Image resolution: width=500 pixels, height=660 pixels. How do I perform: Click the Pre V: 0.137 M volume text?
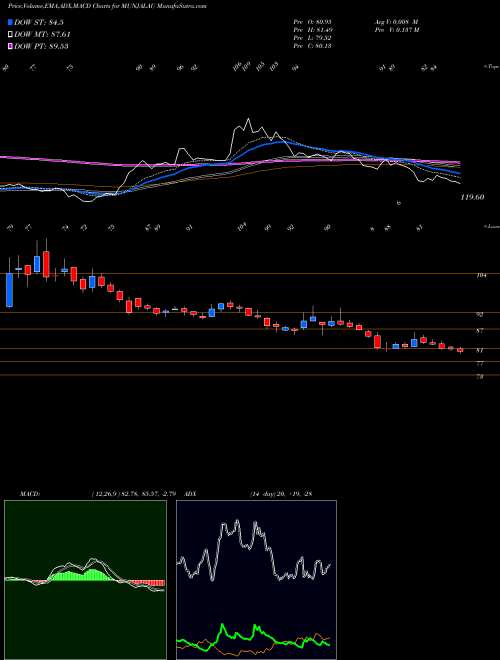(x=396, y=30)
